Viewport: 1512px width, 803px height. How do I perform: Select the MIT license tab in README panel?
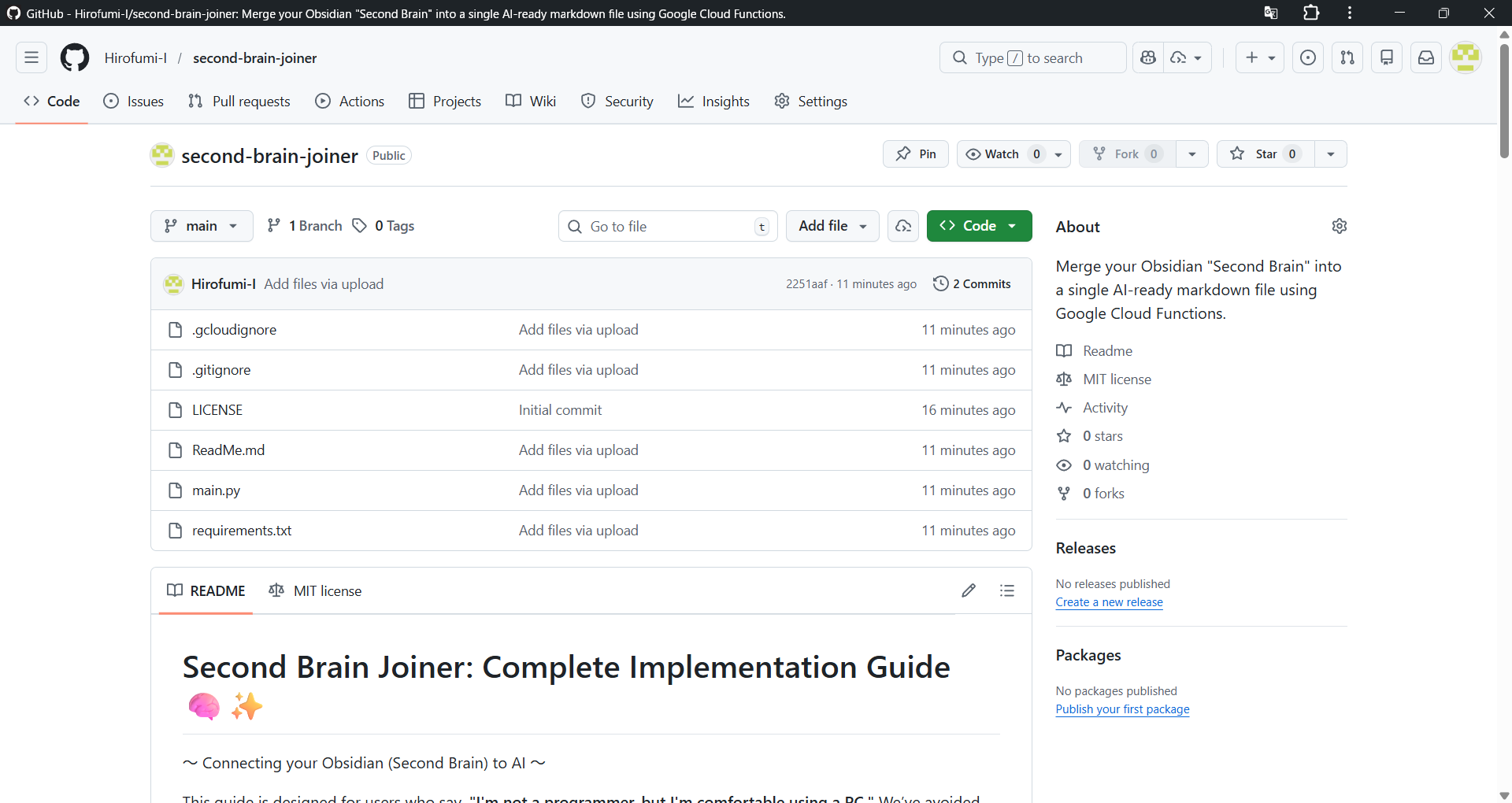316,591
